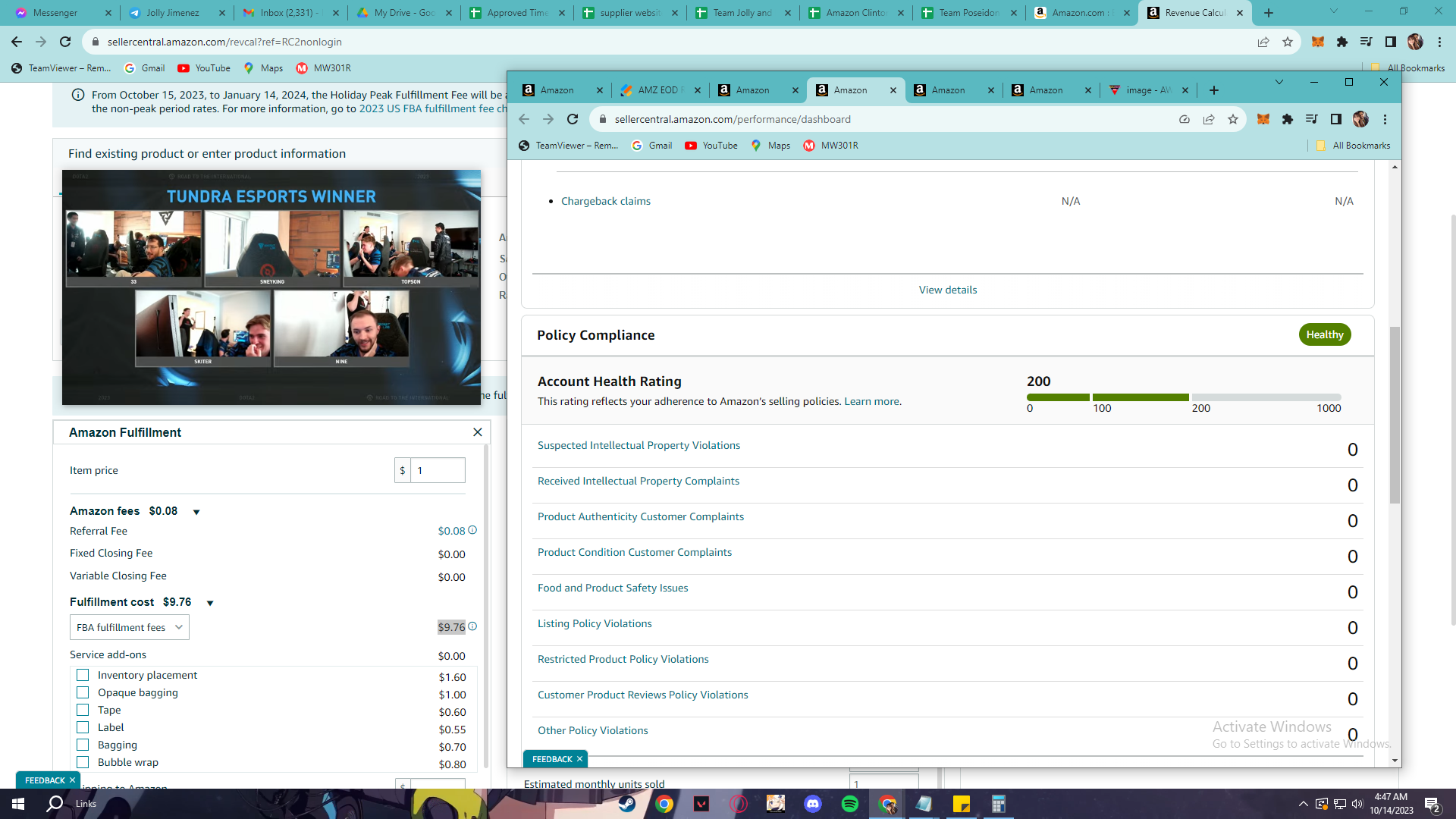The height and width of the screenshot is (819, 1456).
Task: Close dashboard FEEDBACK tab
Action: (580, 759)
